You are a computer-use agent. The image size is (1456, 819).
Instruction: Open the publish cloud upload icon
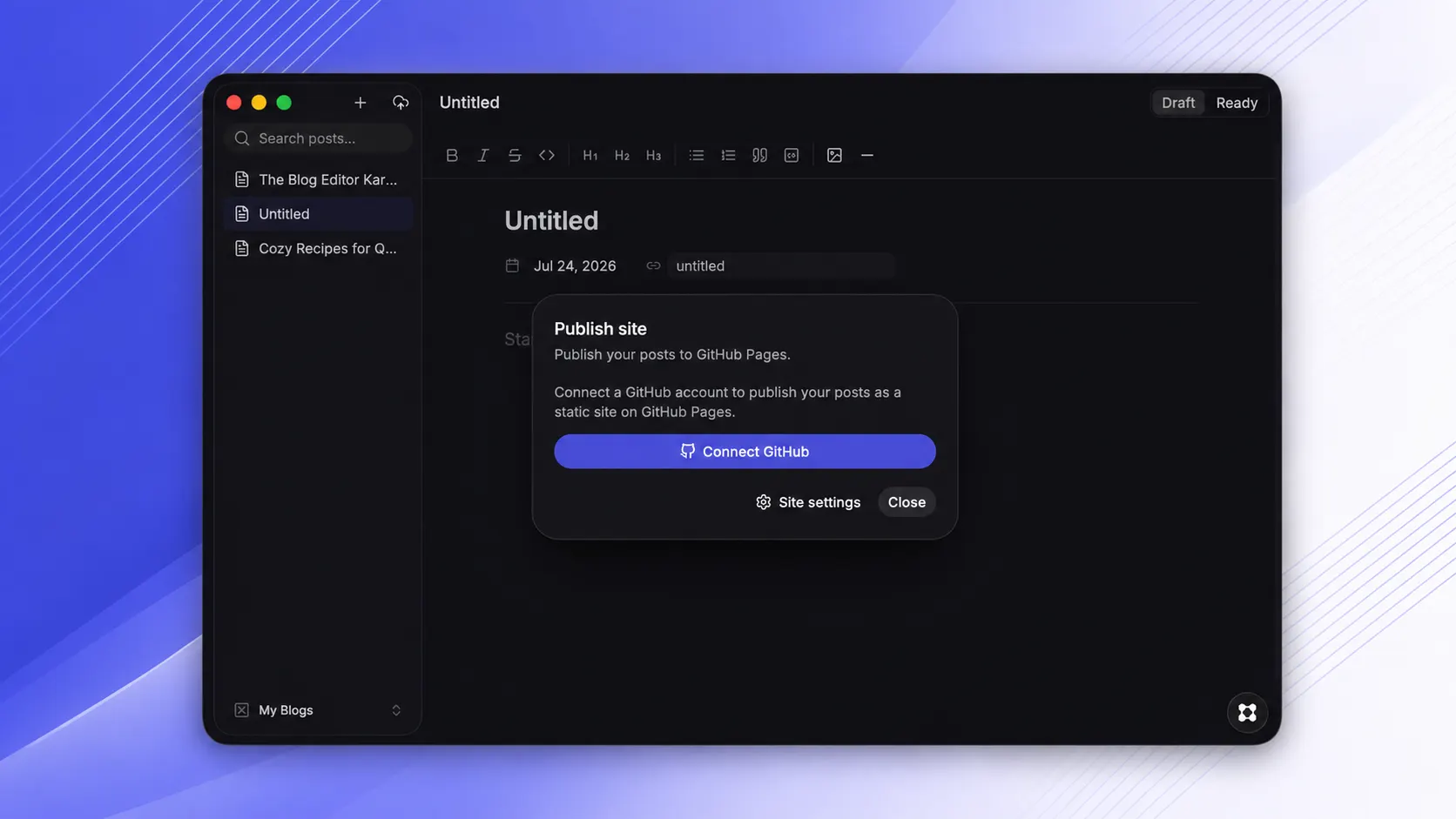[x=401, y=103]
